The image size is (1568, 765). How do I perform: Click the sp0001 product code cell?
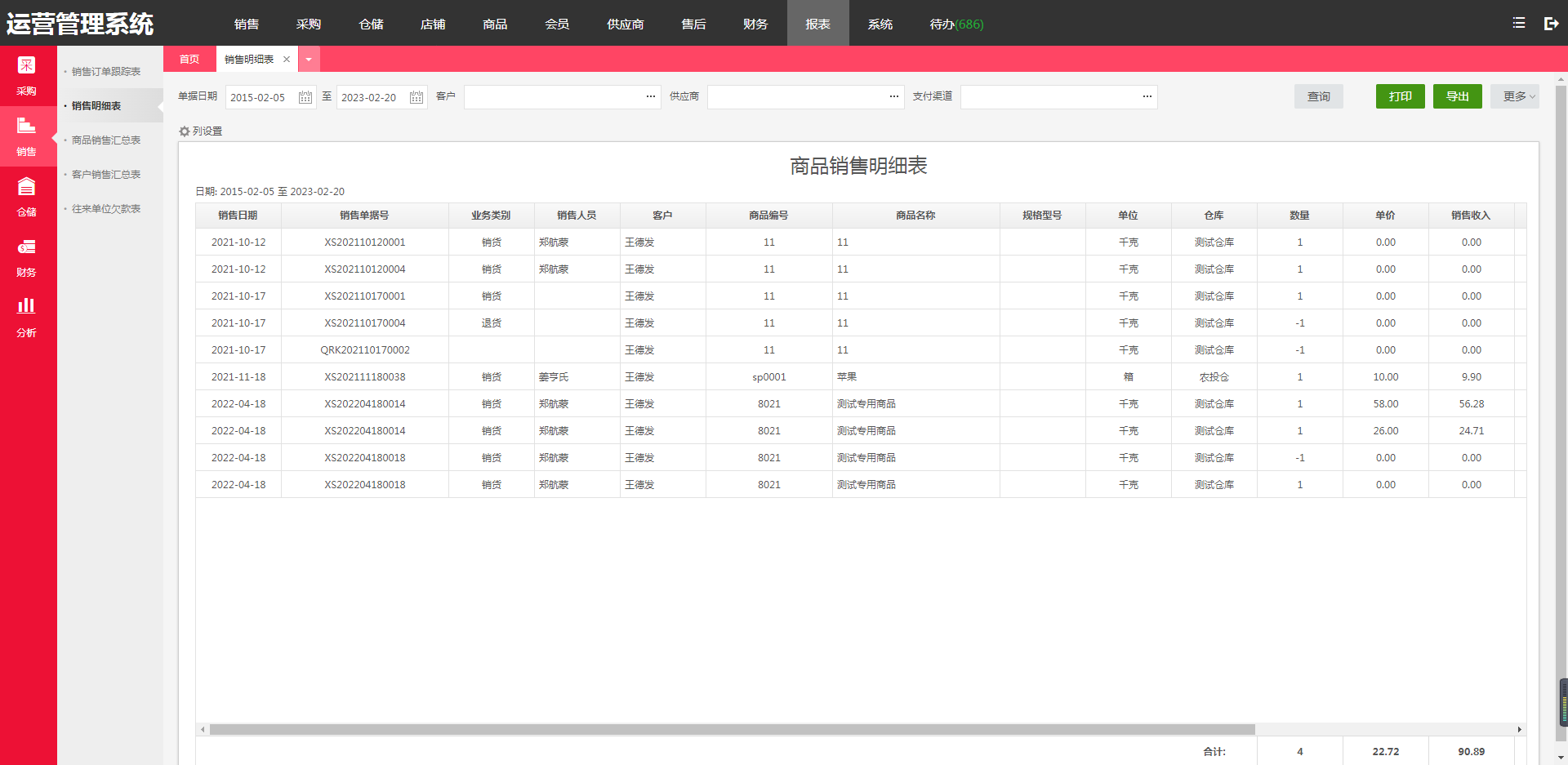pos(769,377)
